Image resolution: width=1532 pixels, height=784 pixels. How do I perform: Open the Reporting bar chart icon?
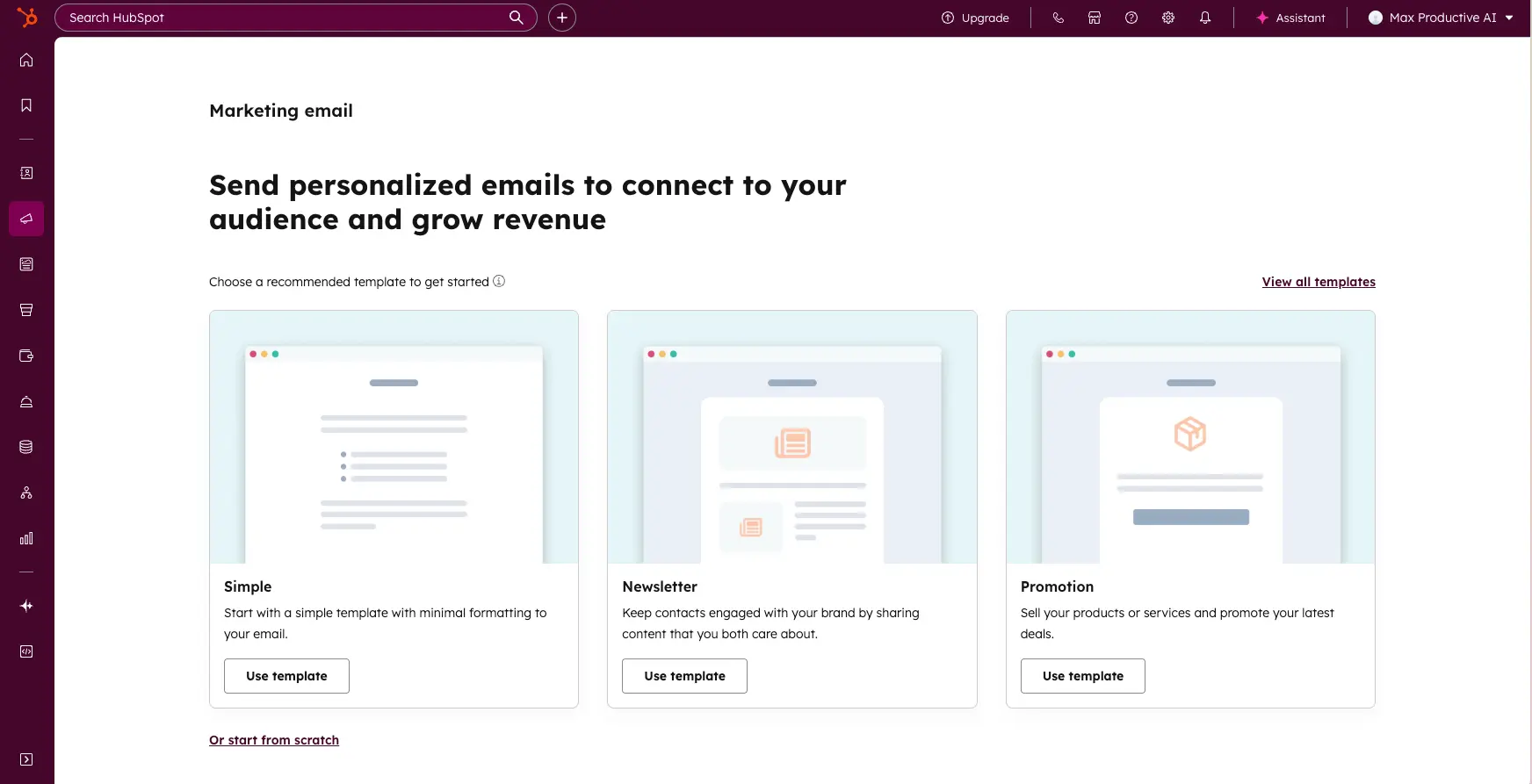(x=26, y=538)
